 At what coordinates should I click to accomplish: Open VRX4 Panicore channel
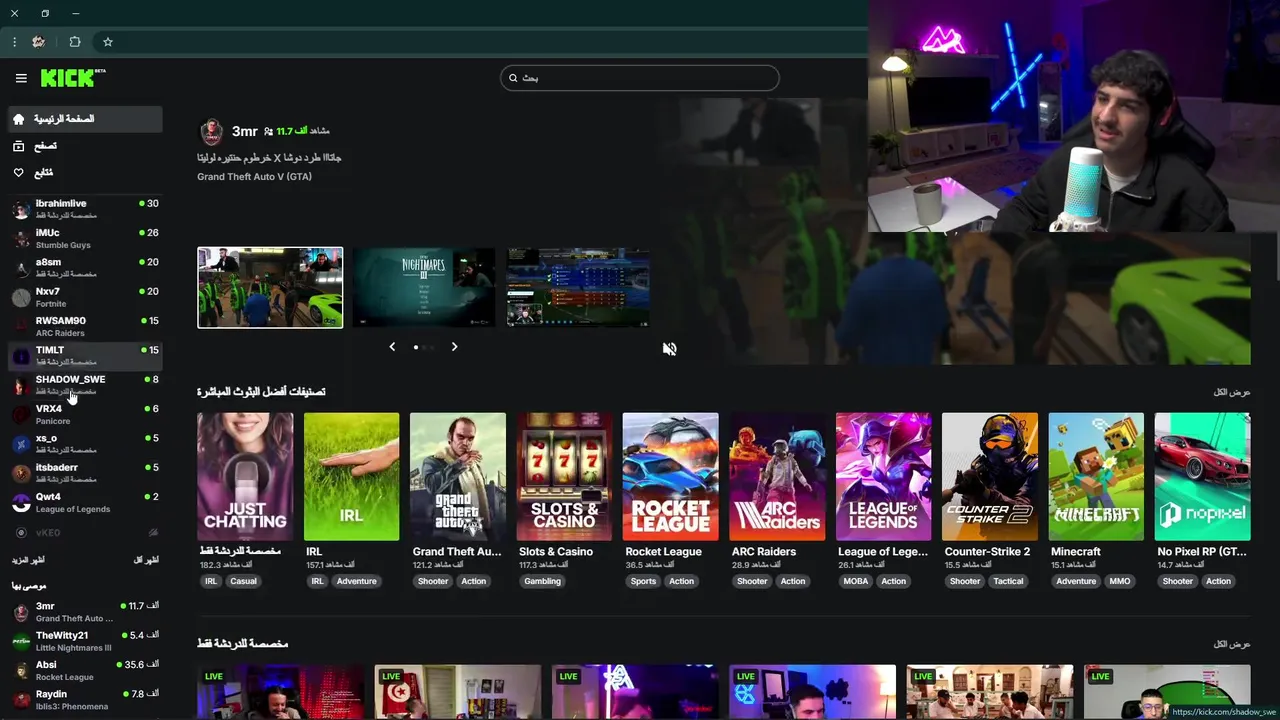85,414
